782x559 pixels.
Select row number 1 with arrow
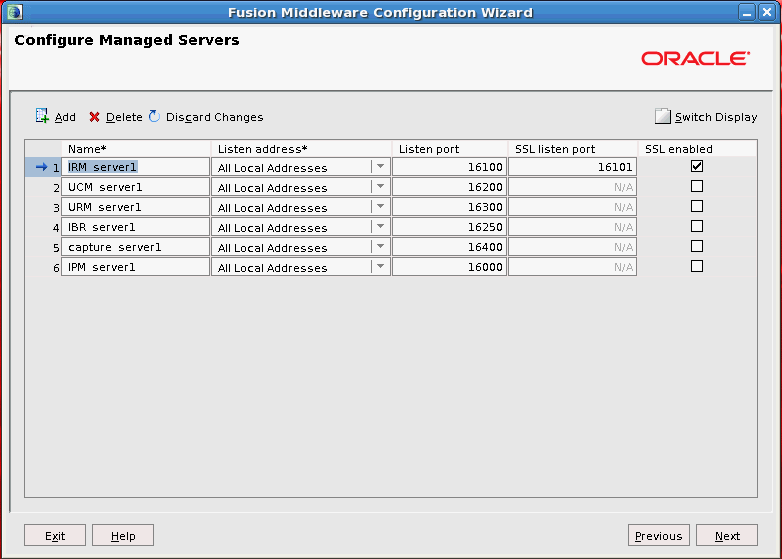(43, 167)
